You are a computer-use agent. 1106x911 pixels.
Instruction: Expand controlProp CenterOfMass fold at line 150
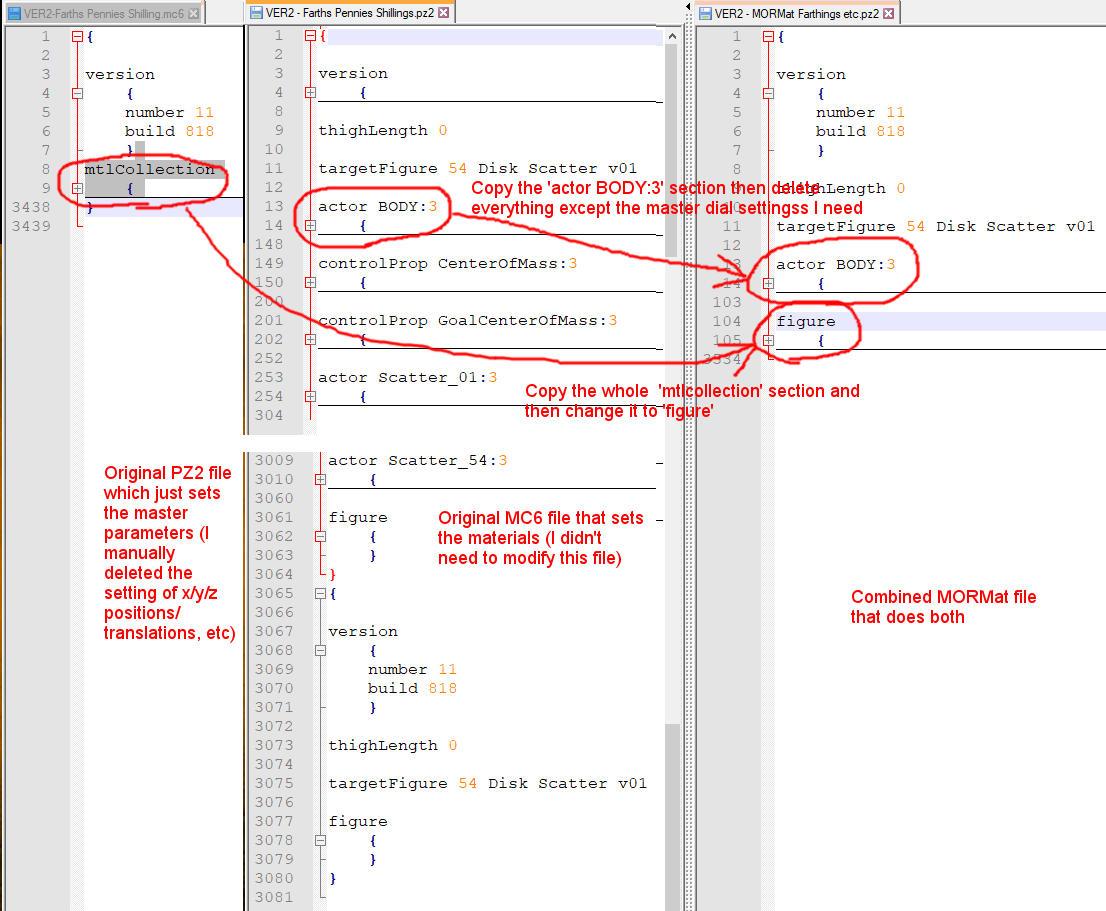[310, 282]
